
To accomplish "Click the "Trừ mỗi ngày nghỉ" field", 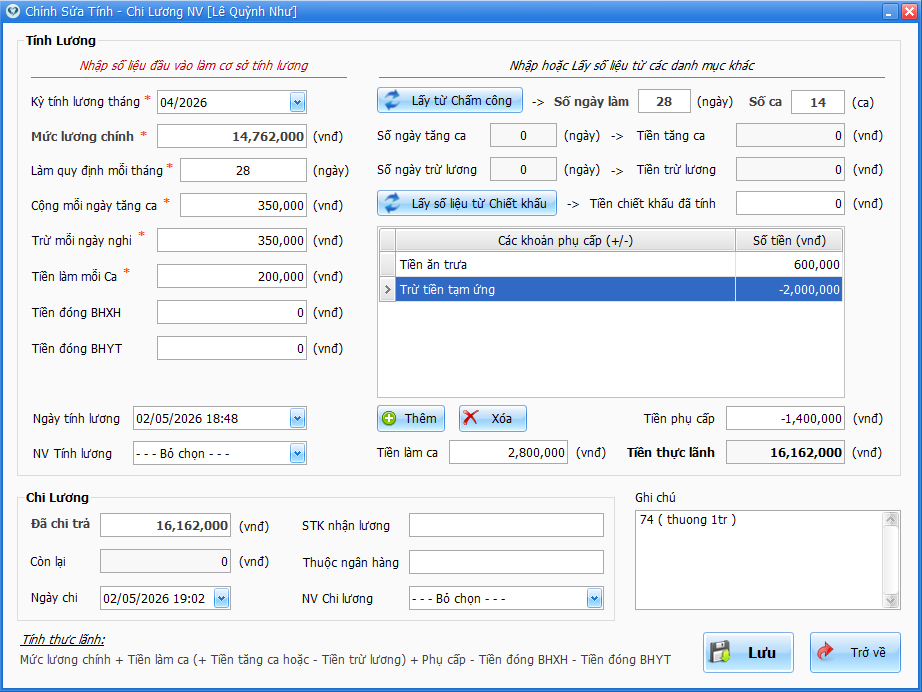I will [x=232, y=240].
